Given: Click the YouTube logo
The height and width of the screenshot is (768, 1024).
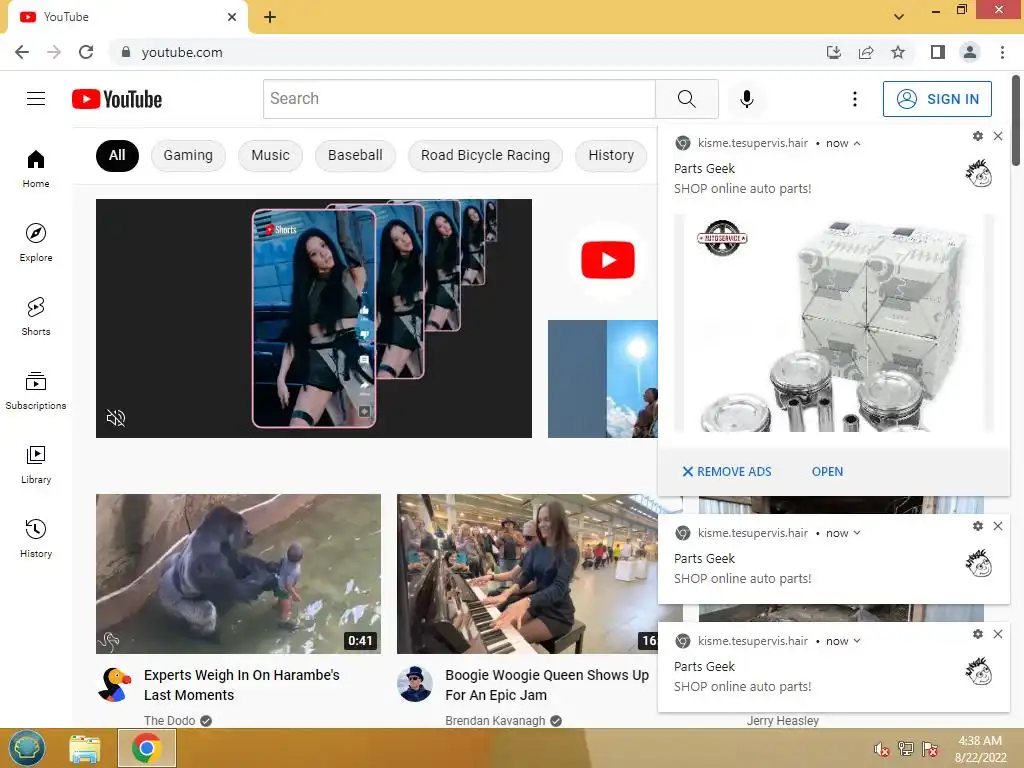Looking at the screenshot, I should (117, 99).
